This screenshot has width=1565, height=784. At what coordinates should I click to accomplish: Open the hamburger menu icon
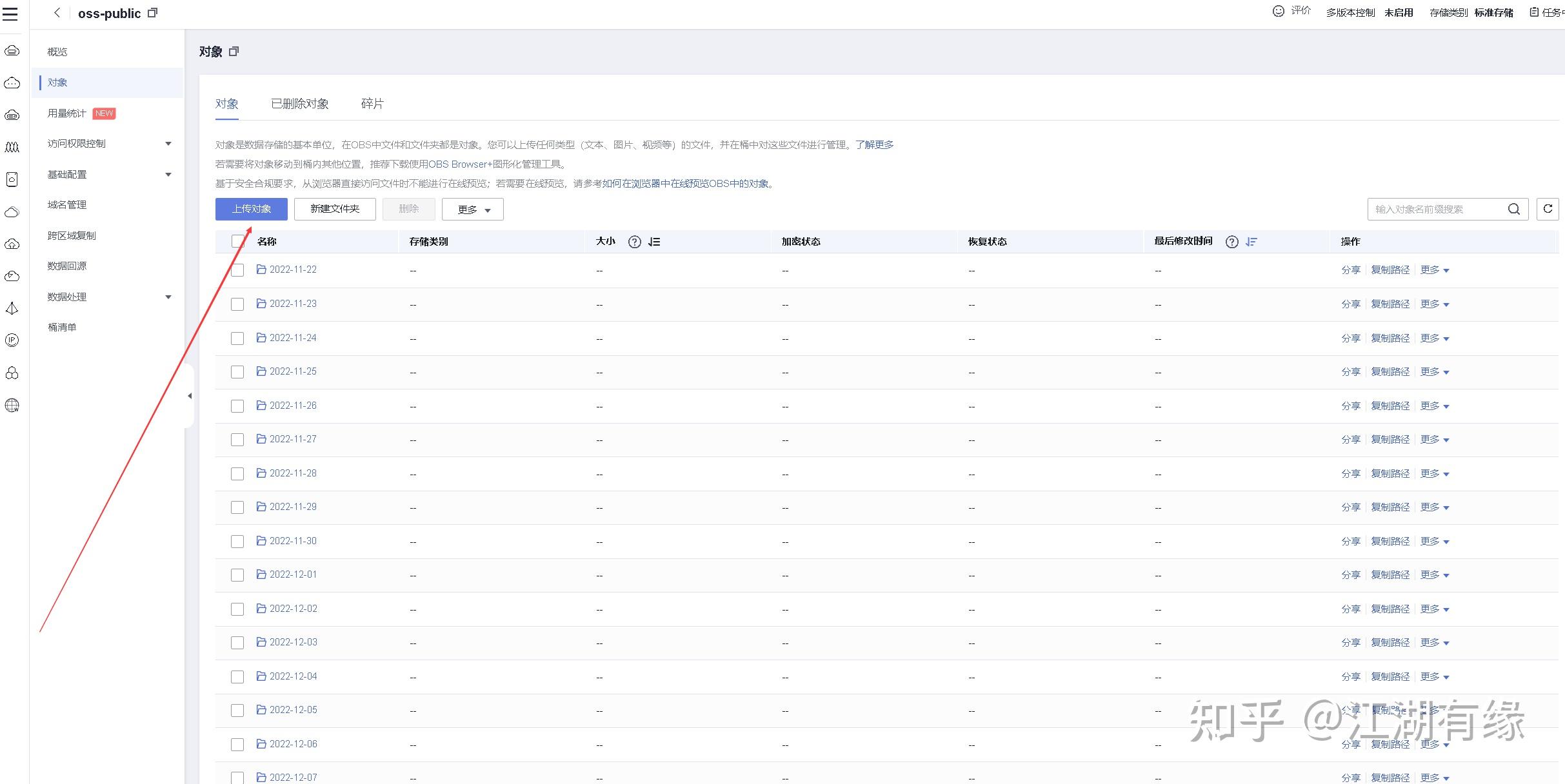[10, 13]
